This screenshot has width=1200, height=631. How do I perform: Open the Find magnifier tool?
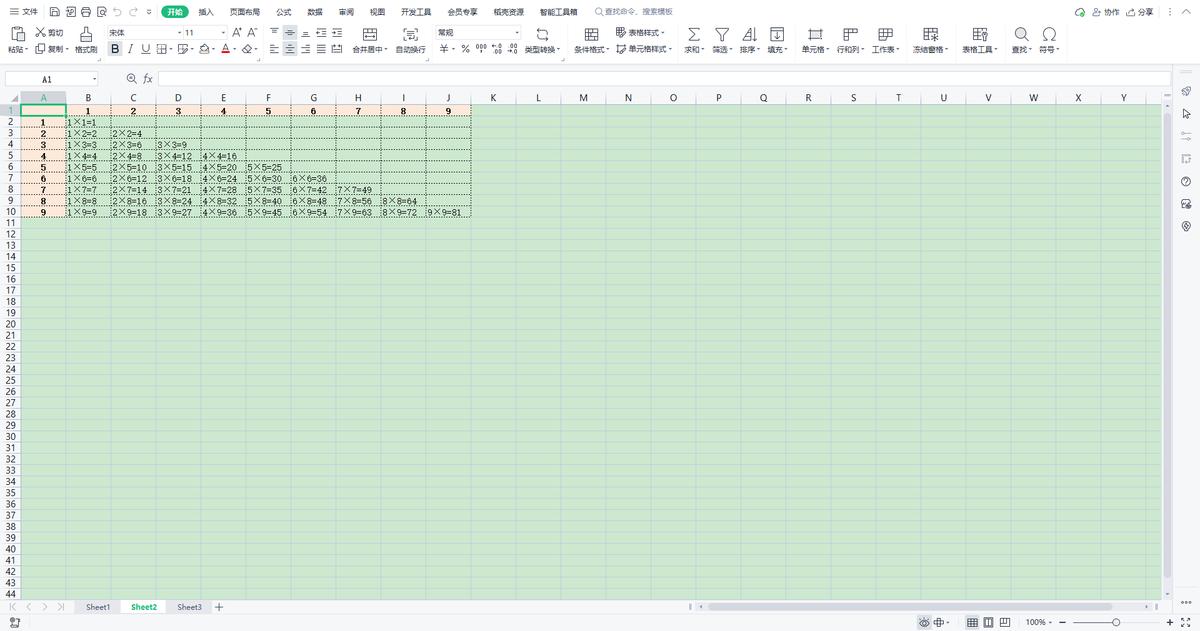[x=1021, y=34]
